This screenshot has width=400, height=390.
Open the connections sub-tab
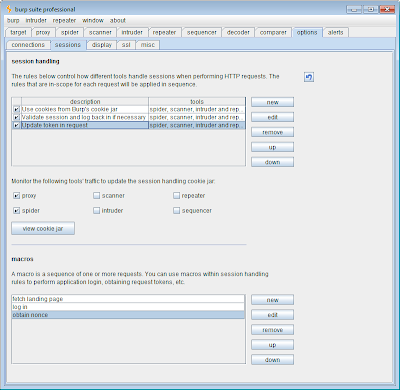[28, 45]
